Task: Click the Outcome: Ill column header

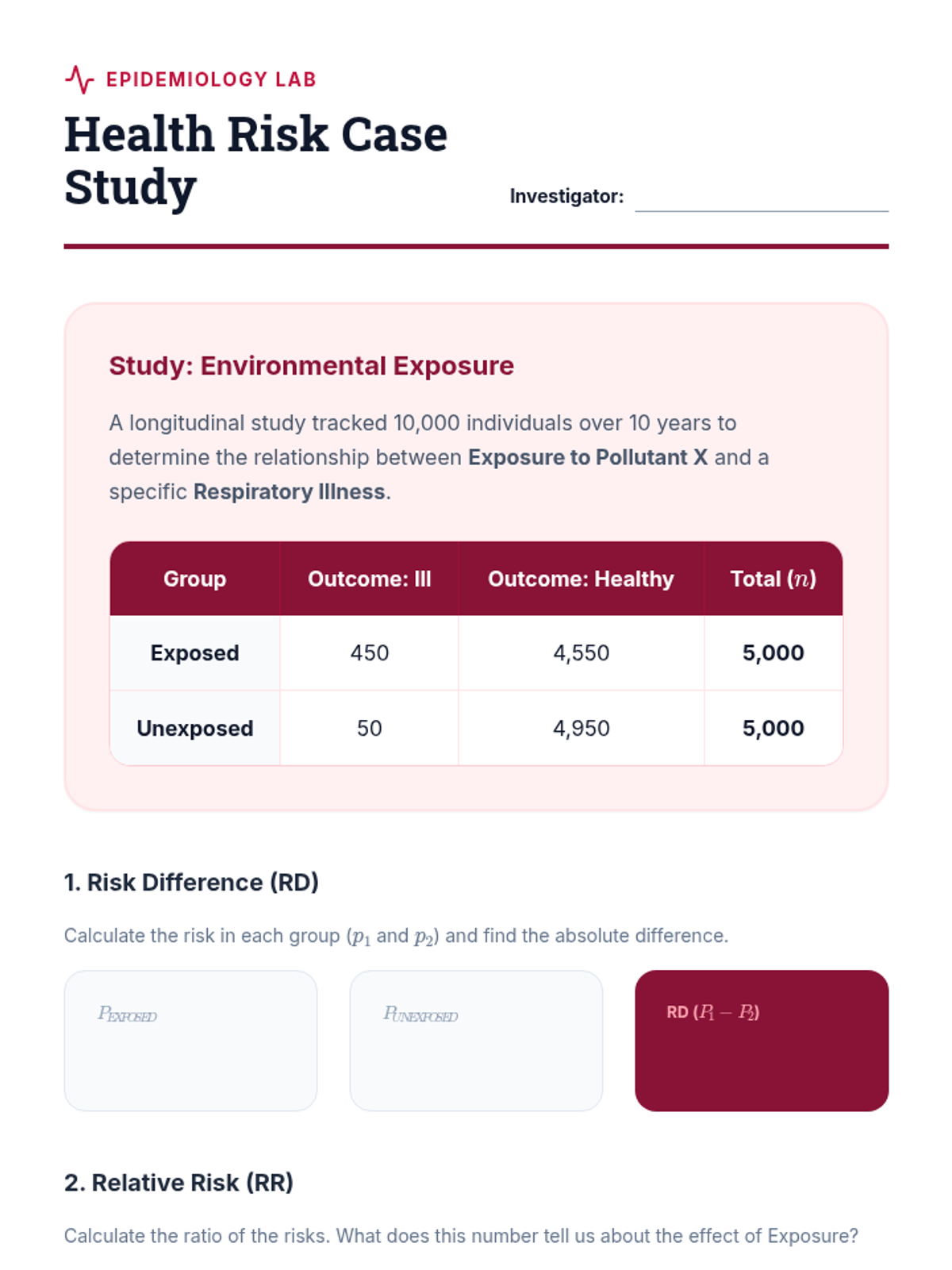Action: (369, 579)
